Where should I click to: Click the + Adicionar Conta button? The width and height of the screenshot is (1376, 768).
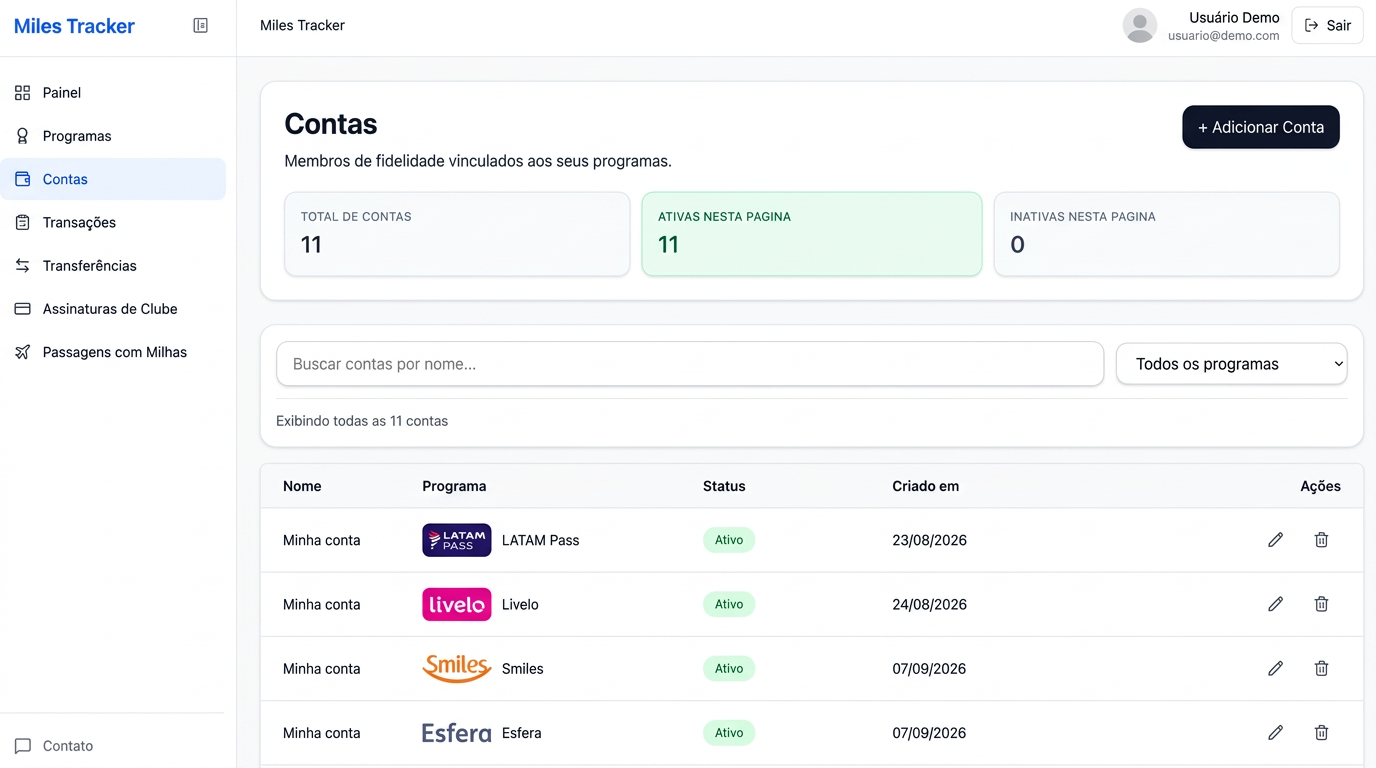1260,127
